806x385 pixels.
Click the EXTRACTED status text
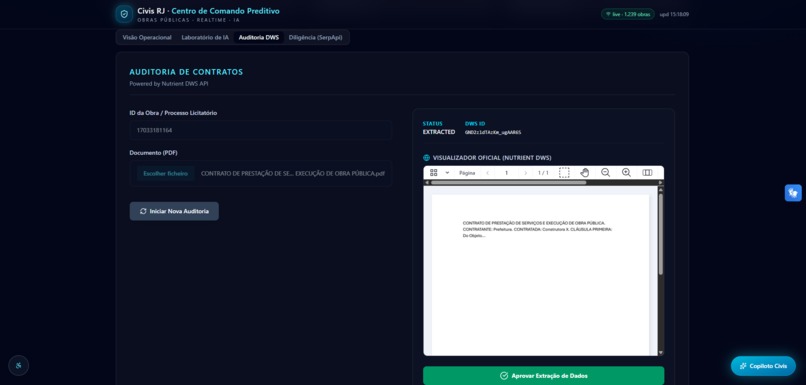(439, 132)
